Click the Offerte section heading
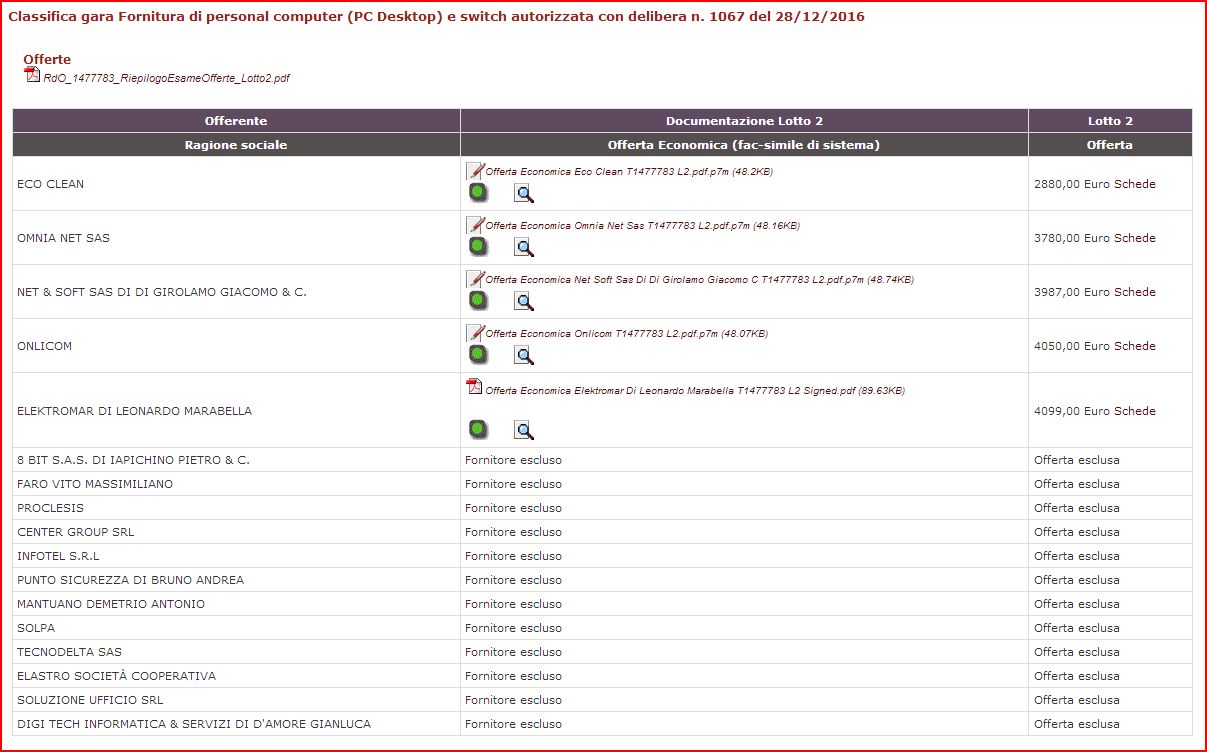 [x=47, y=60]
